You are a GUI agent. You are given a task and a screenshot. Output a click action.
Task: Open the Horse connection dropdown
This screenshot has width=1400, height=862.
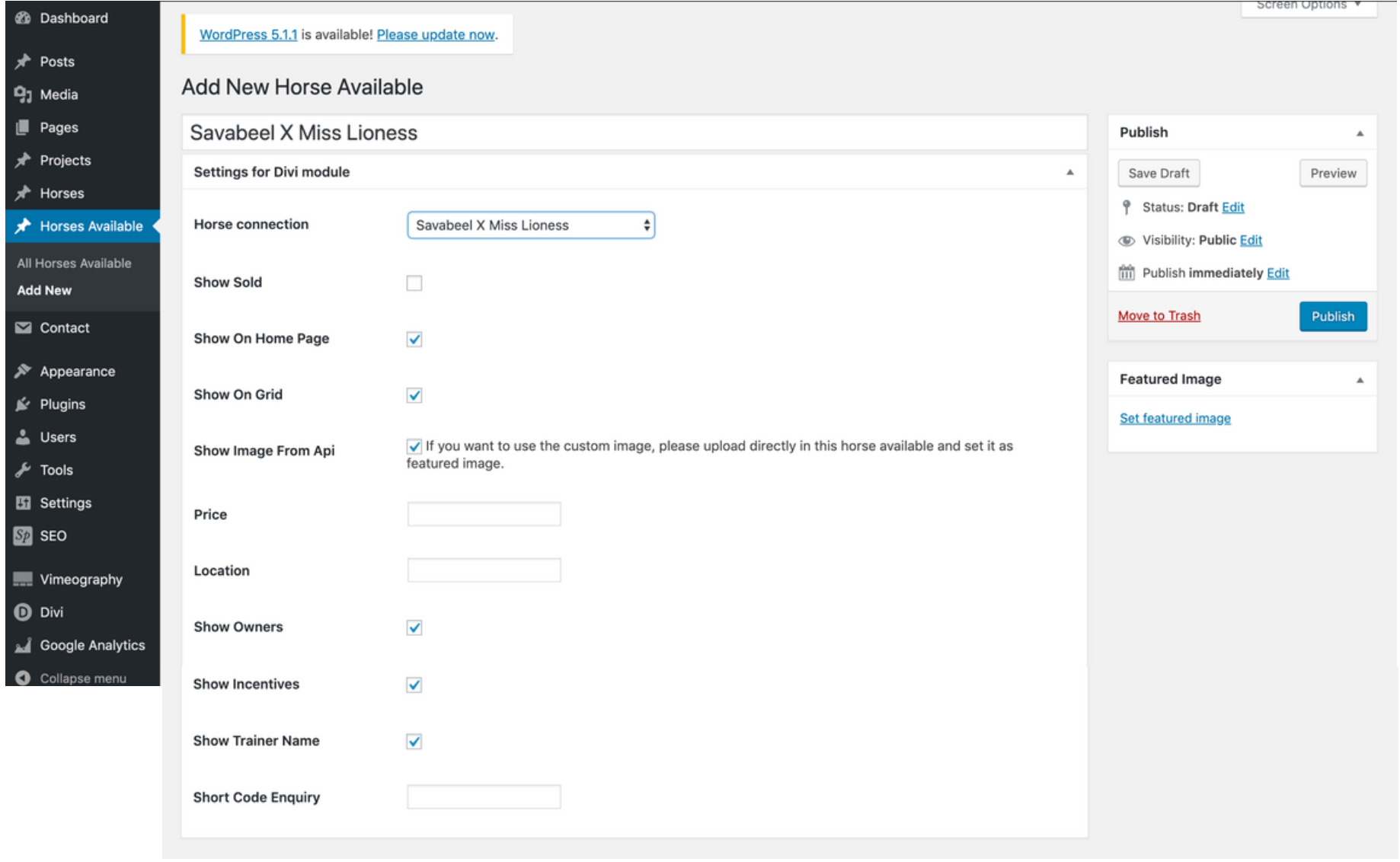point(531,225)
